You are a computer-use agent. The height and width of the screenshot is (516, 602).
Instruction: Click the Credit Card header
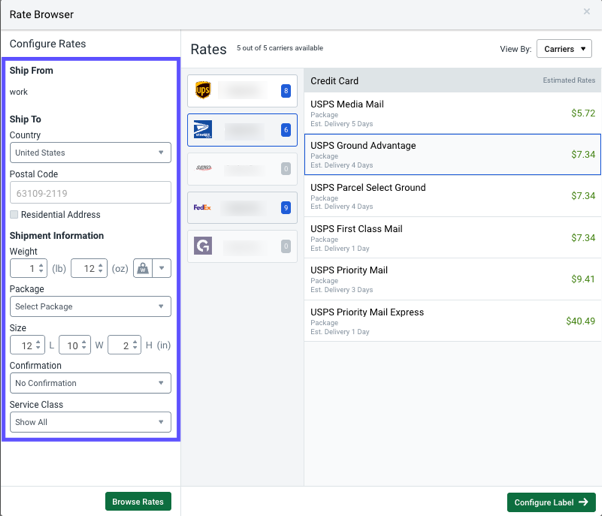[x=334, y=81]
